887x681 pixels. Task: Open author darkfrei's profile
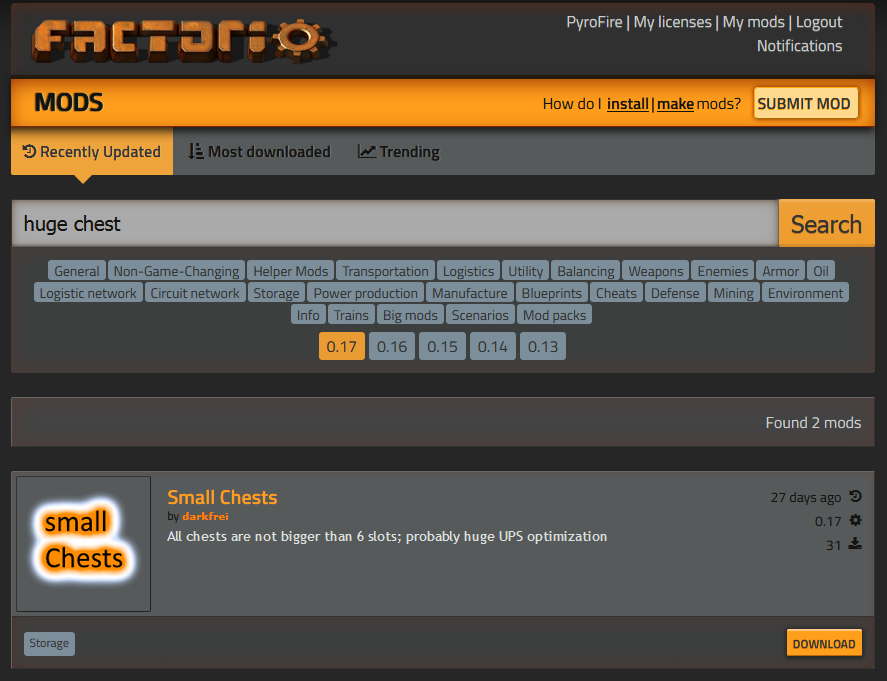(x=205, y=516)
